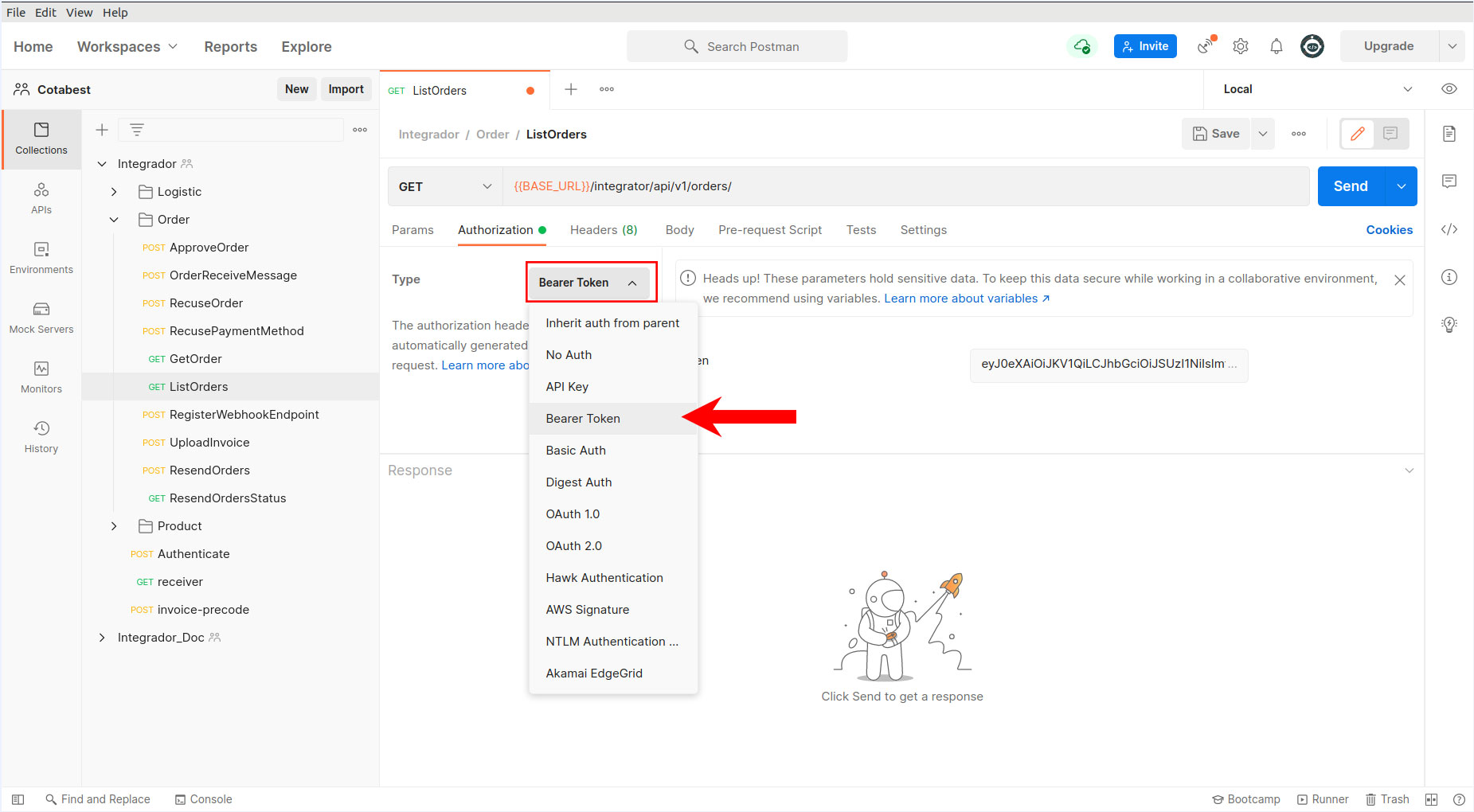Click the collections filter icon
1474x812 pixels.
[x=137, y=130]
